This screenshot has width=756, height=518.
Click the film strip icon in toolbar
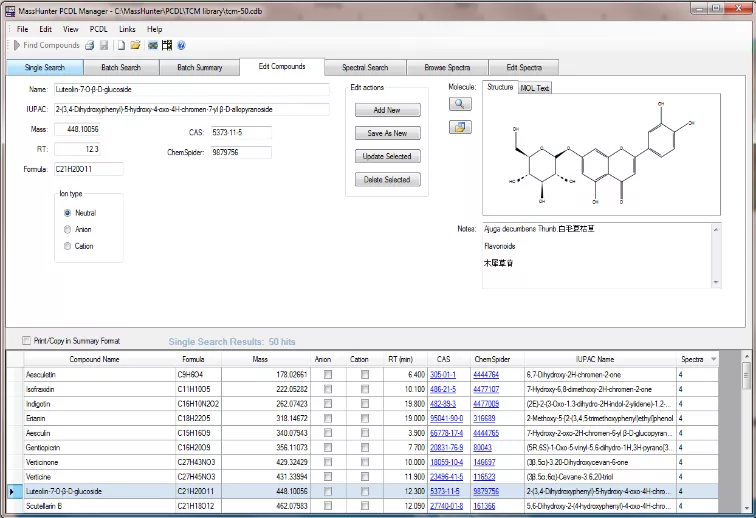click(167, 45)
